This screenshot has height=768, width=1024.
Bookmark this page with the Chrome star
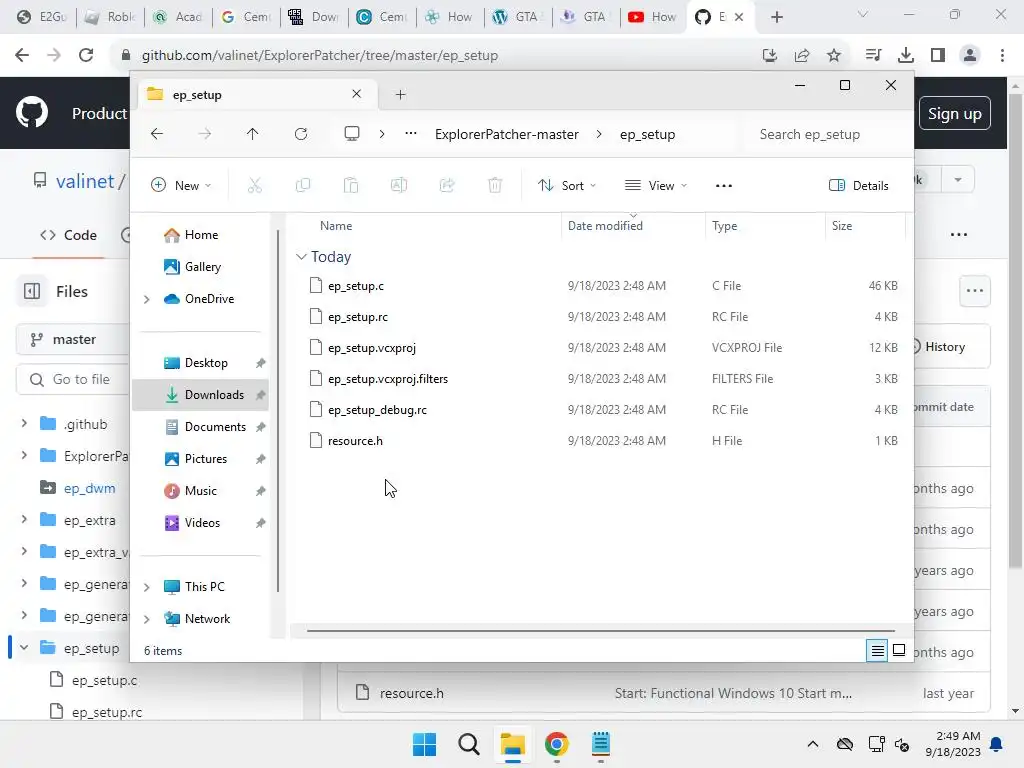[x=834, y=56]
